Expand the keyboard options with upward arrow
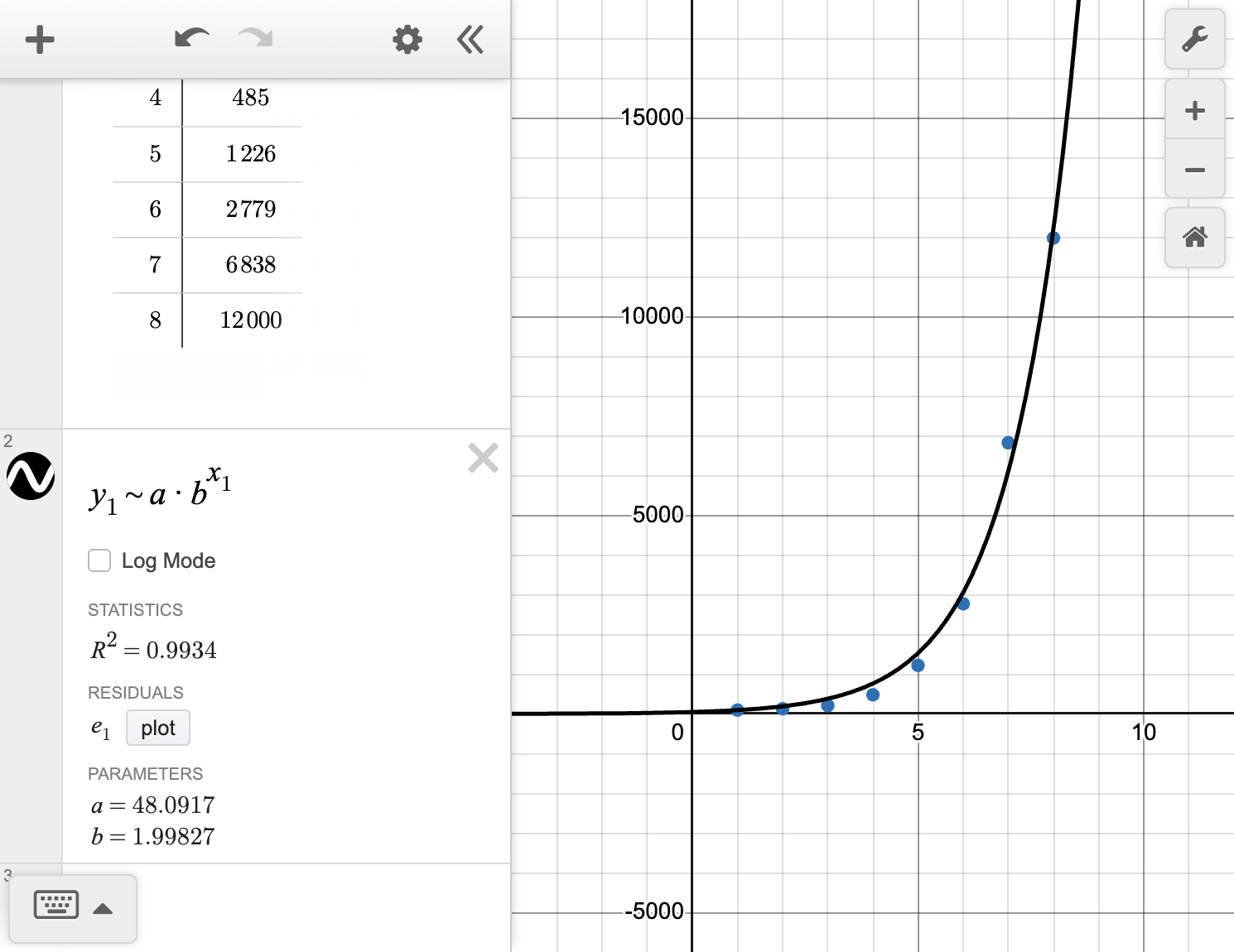 (104, 908)
